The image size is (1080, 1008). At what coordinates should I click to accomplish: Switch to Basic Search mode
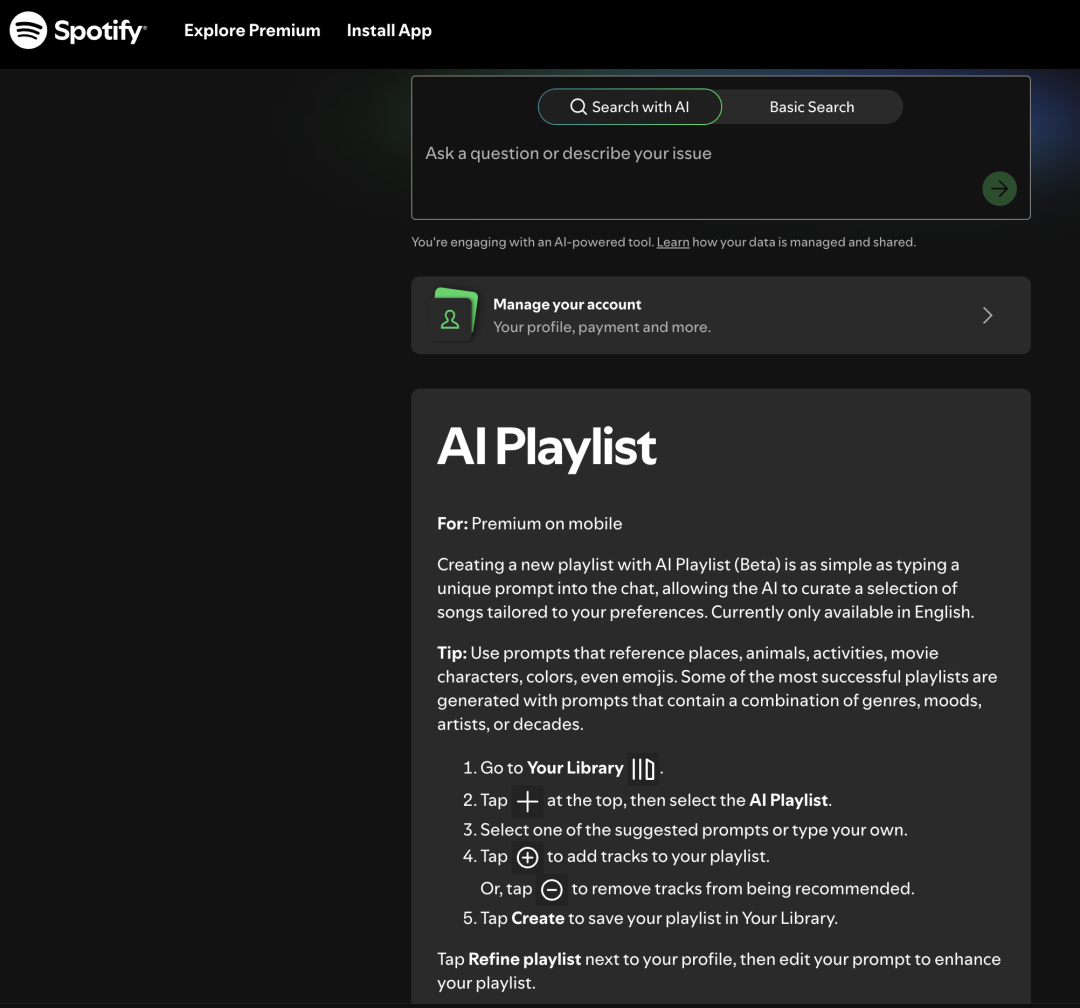click(x=811, y=107)
